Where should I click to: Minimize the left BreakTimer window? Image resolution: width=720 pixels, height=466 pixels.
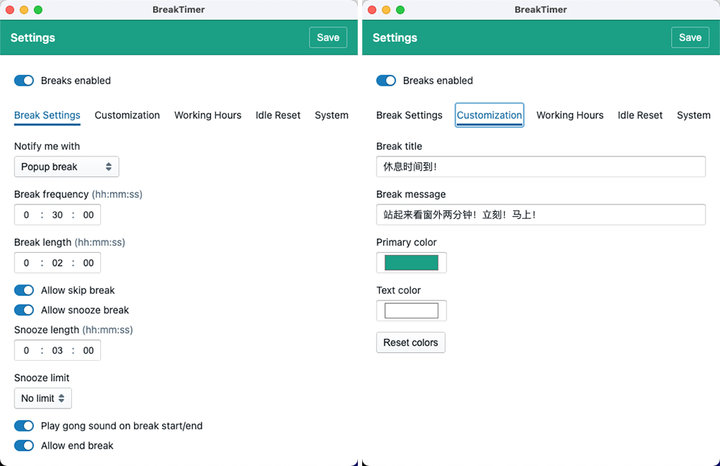(x=24, y=10)
